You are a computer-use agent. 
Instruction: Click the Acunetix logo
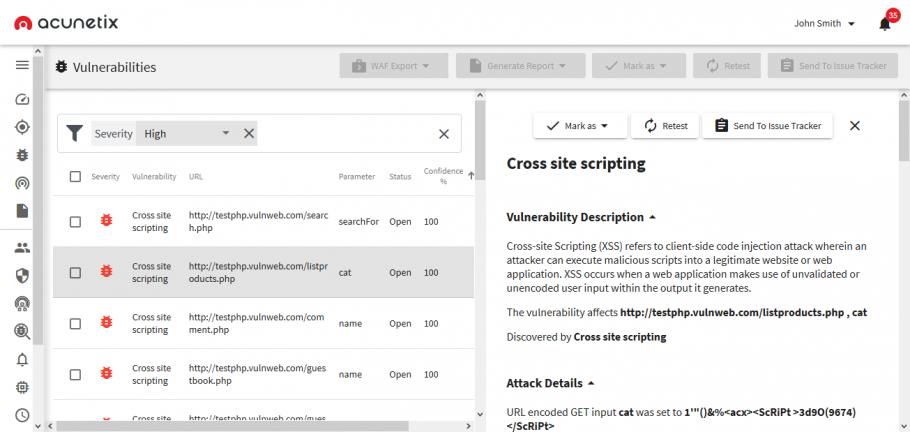pos(66,23)
